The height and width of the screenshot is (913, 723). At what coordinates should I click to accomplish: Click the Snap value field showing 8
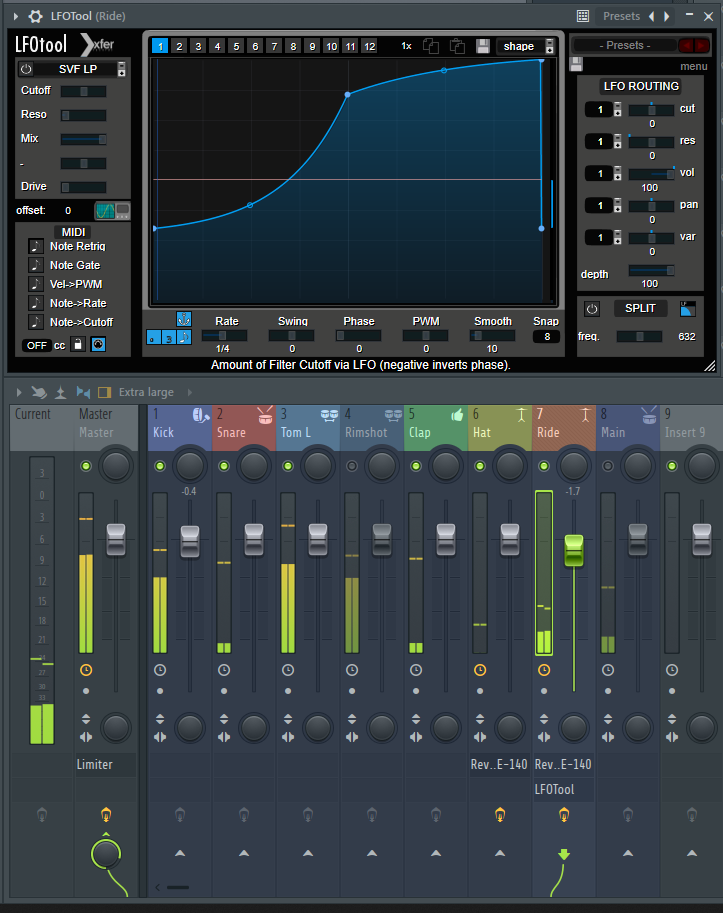click(x=547, y=337)
